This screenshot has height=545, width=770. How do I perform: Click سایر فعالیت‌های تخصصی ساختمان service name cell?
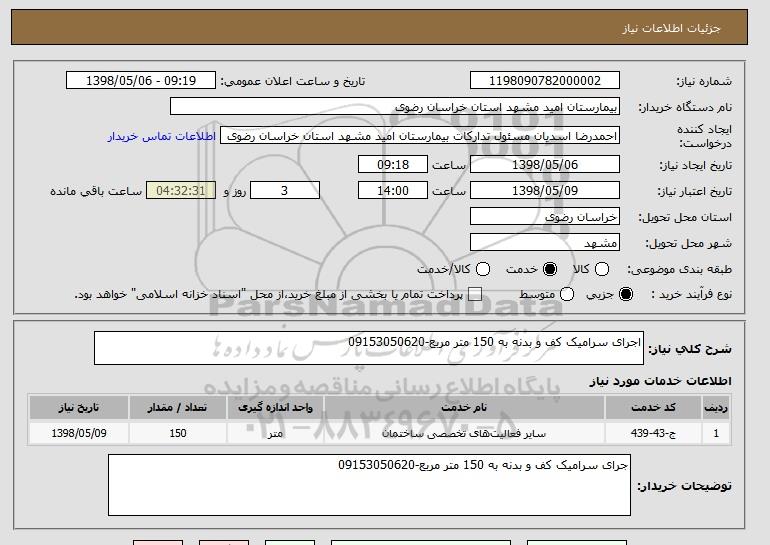coord(464,433)
